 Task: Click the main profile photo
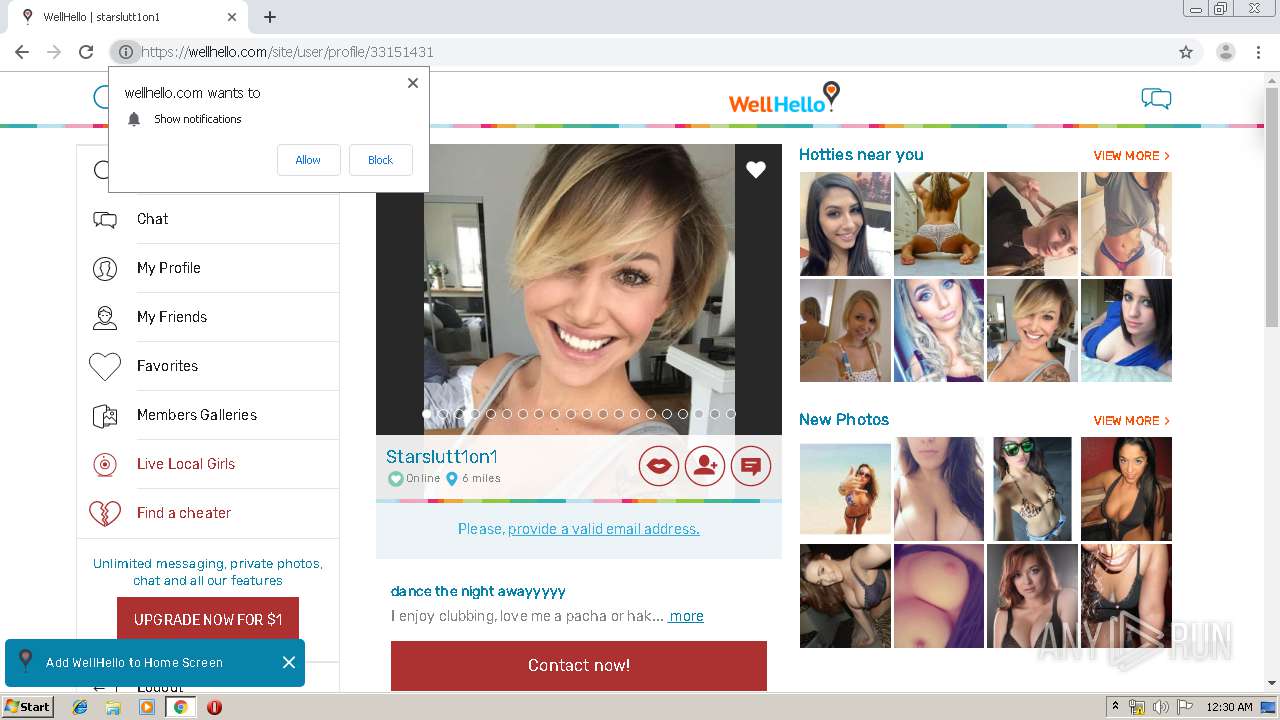[579, 289]
